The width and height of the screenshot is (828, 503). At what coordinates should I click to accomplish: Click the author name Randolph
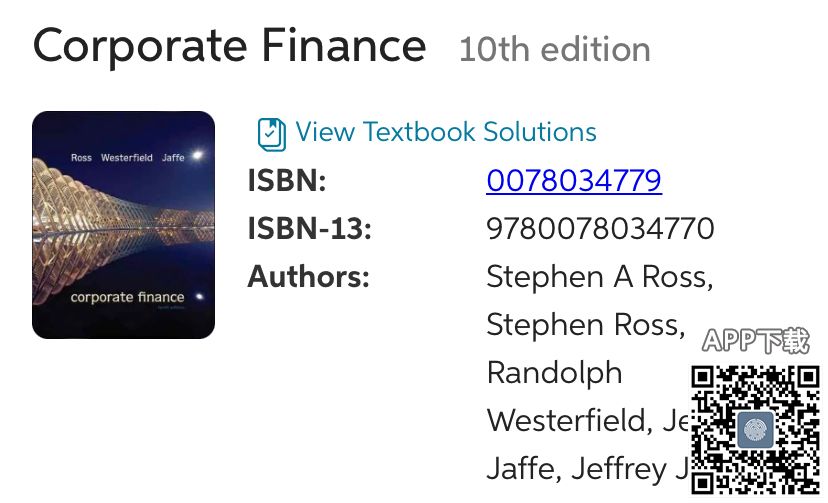point(554,373)
